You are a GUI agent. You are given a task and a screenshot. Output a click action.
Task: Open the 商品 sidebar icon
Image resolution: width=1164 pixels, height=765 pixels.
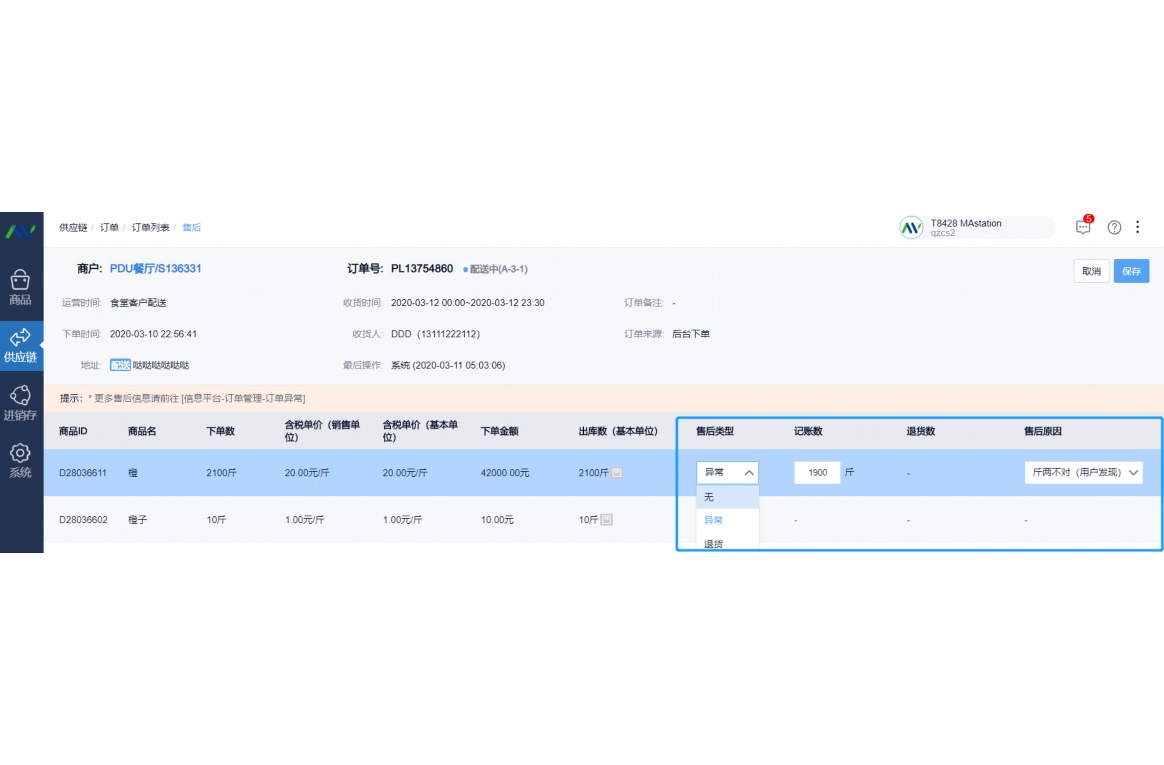[x=20, y=287]
